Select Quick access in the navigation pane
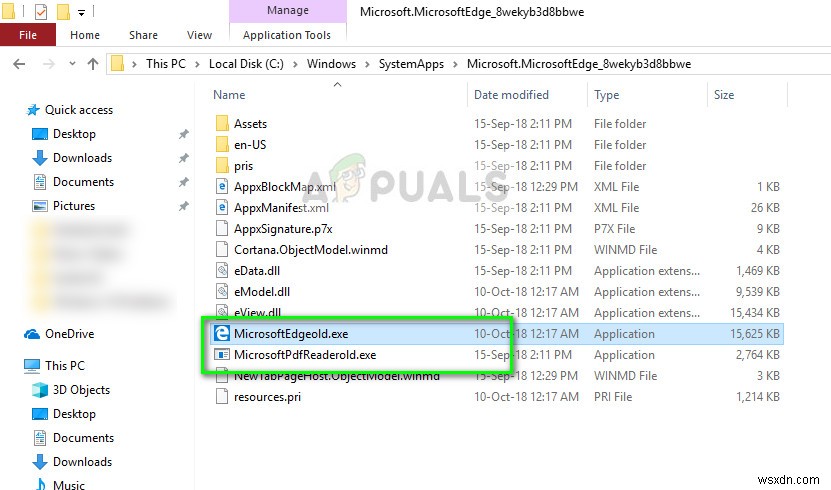831x490 pixels. point(78,110)
